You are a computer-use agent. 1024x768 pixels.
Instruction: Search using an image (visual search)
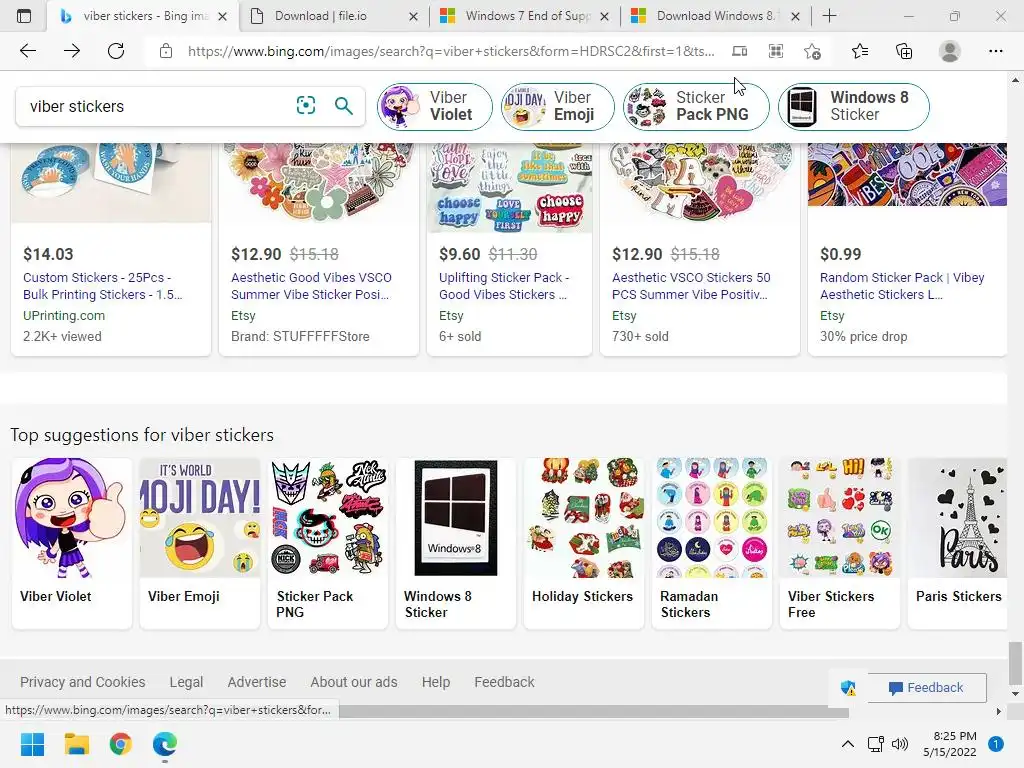click(306, 105)
